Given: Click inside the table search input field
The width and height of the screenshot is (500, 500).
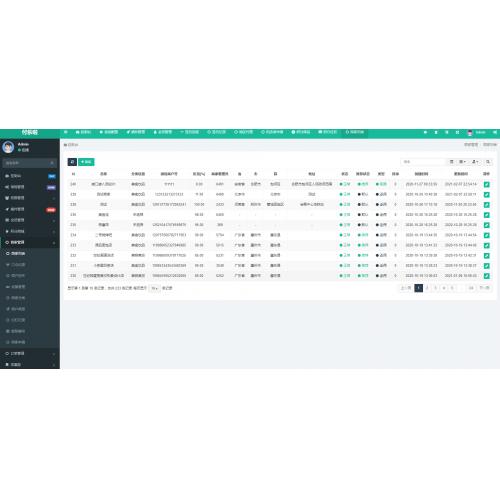Looking at the screenshot, I should pos(423,162).
